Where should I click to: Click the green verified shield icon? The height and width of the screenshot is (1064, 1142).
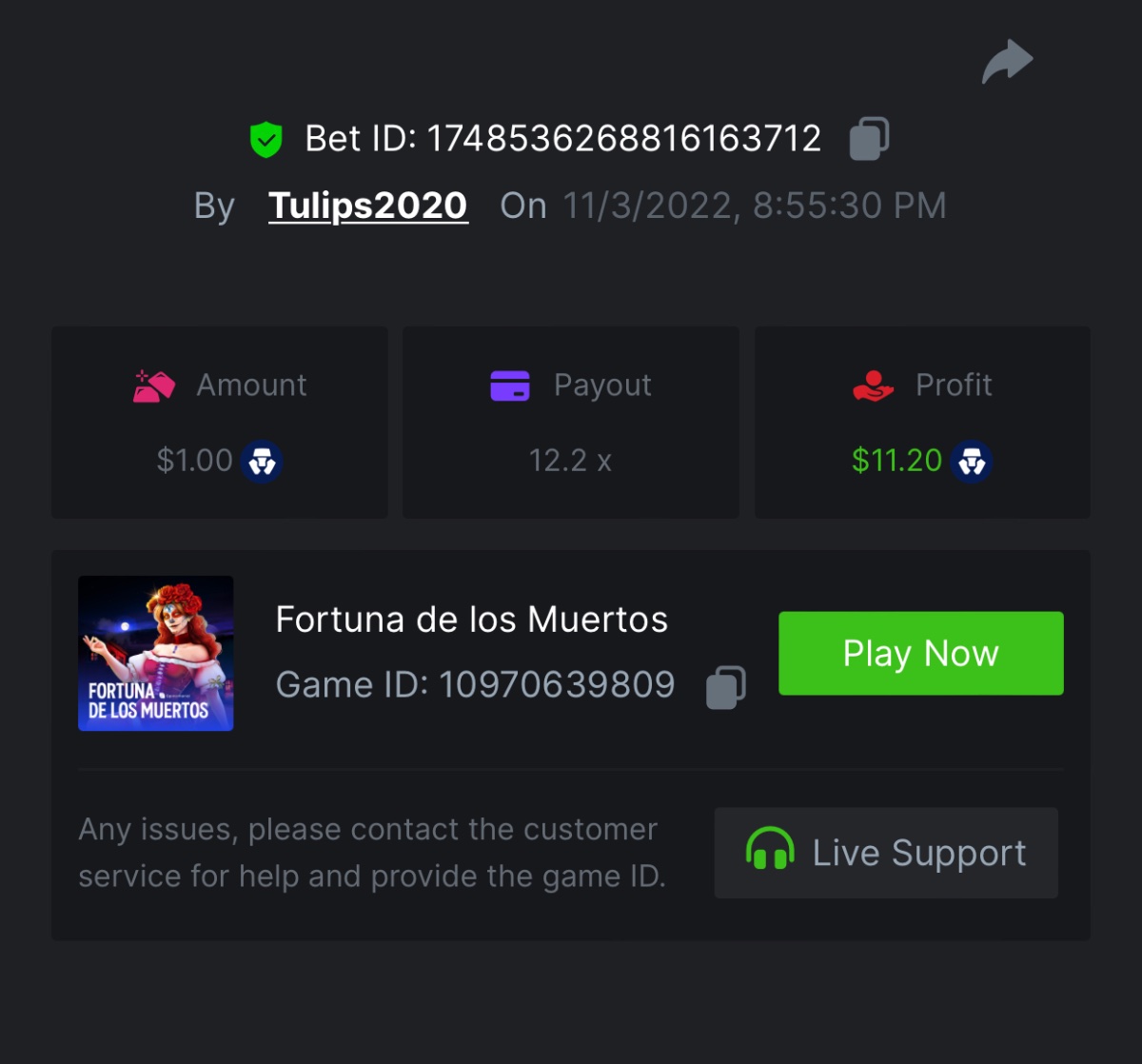(x=266, y=139)
